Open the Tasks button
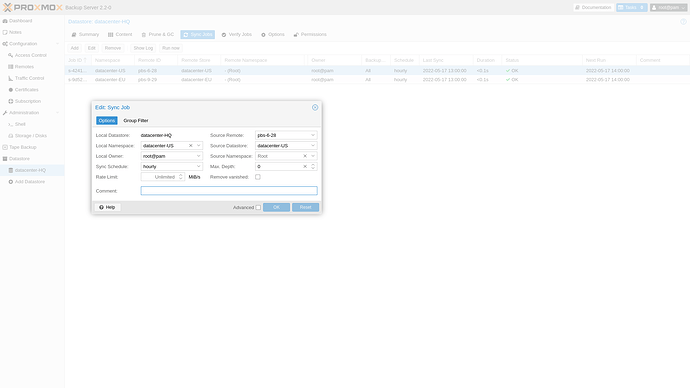Image resolution: width=690 pixels, height=388 pixels. [631, 7]
